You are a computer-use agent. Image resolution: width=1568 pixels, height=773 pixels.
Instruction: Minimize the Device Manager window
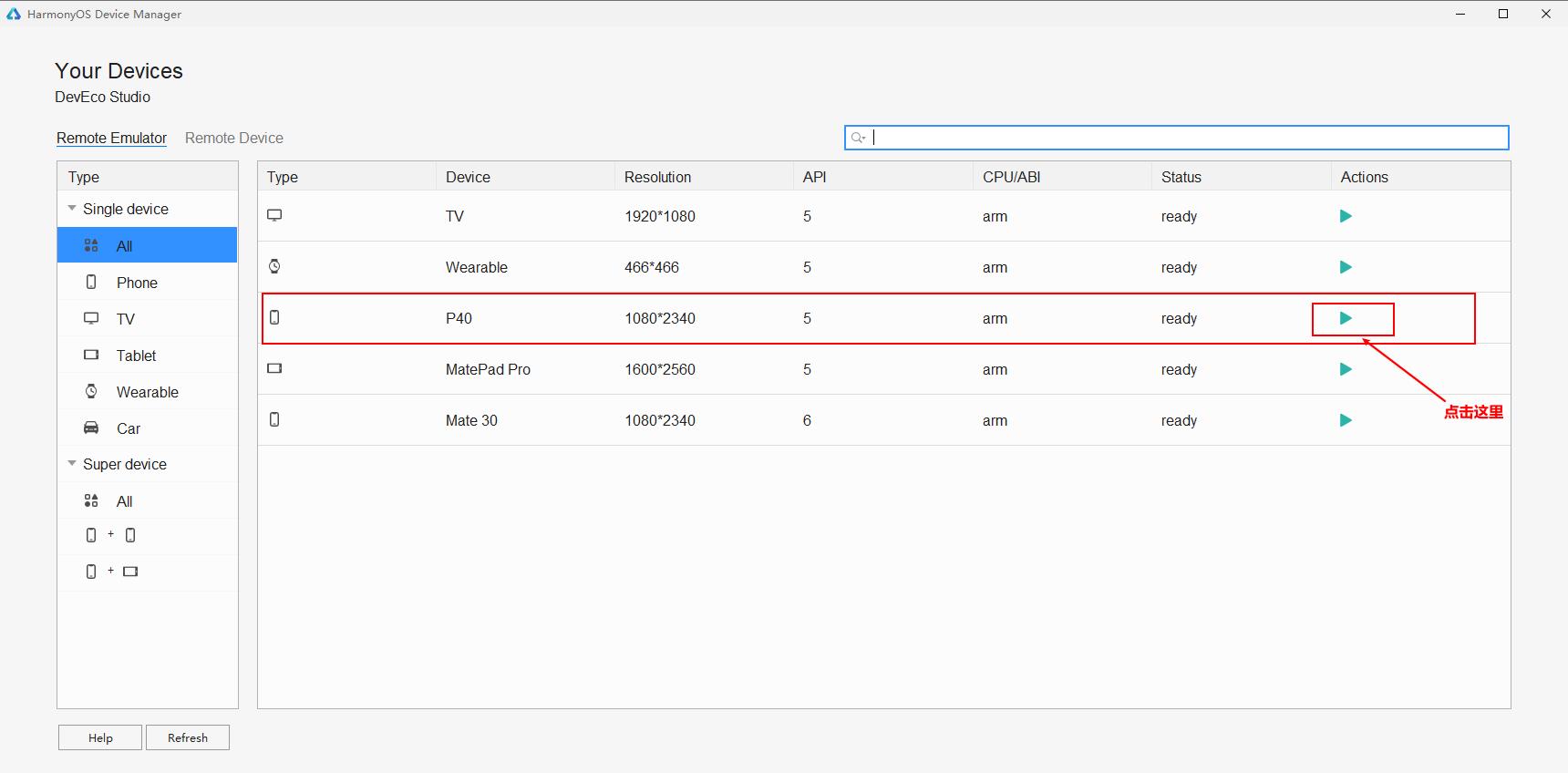coord(1460,14)
